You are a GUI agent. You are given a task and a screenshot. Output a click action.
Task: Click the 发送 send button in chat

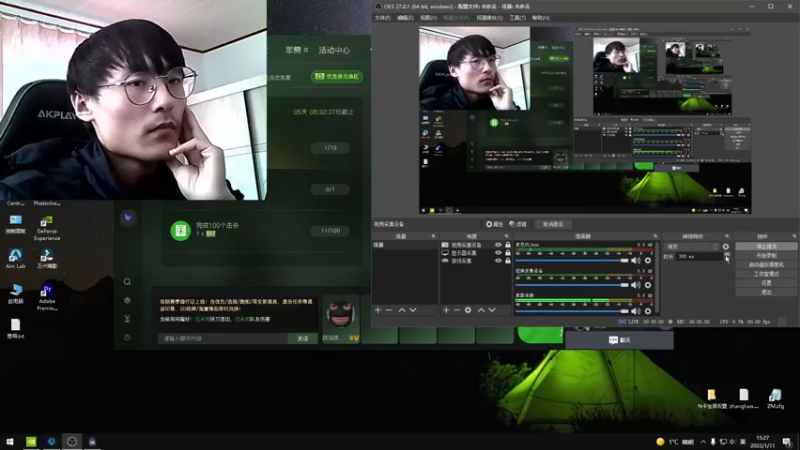(x=303, y=338)
